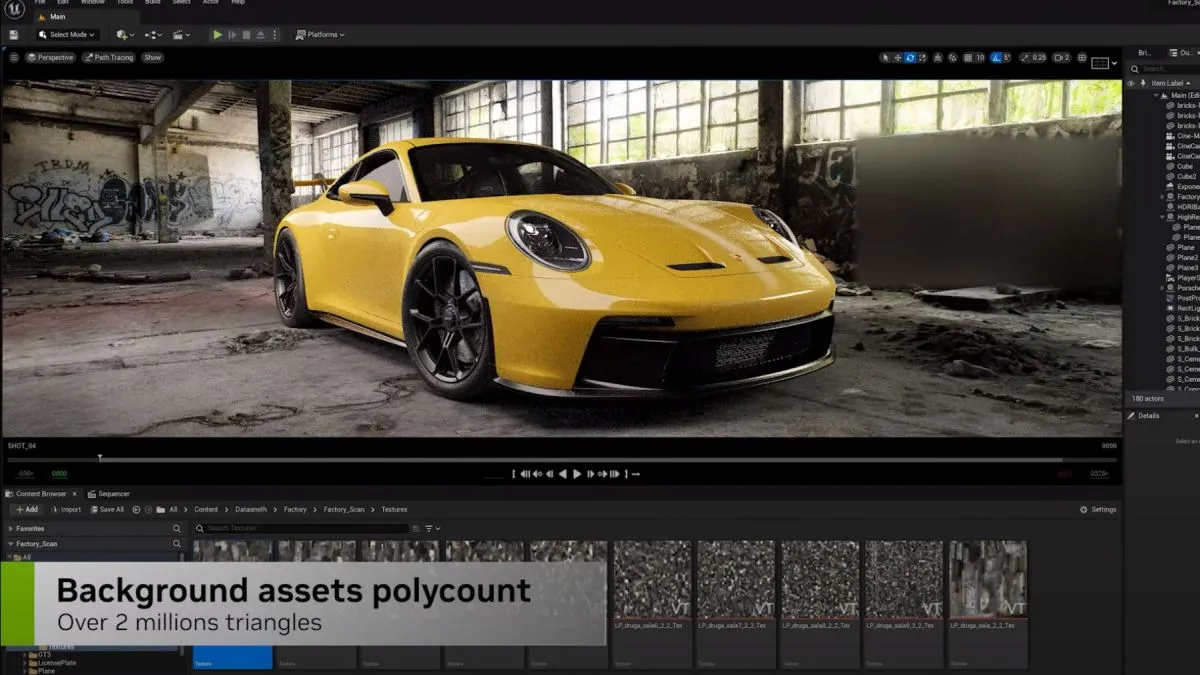Click the Save level floppy disk icon
The width and height of the screenshot is (1200, 675).
[13, 35]
